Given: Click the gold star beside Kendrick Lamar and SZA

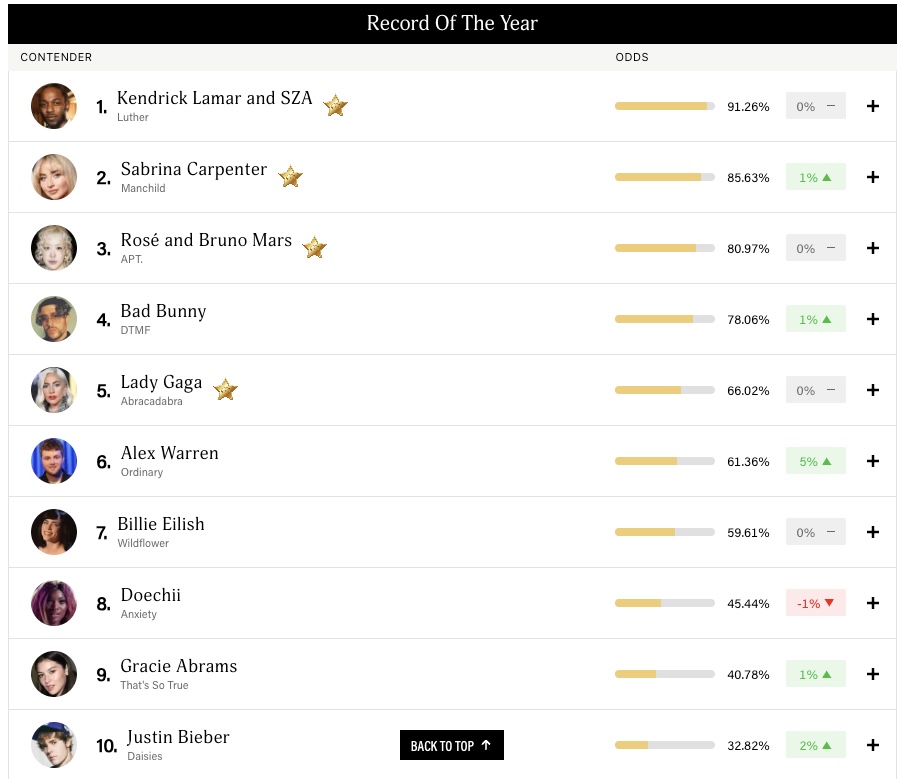Looking at the screenshot, I should click(x=335, y=105).
